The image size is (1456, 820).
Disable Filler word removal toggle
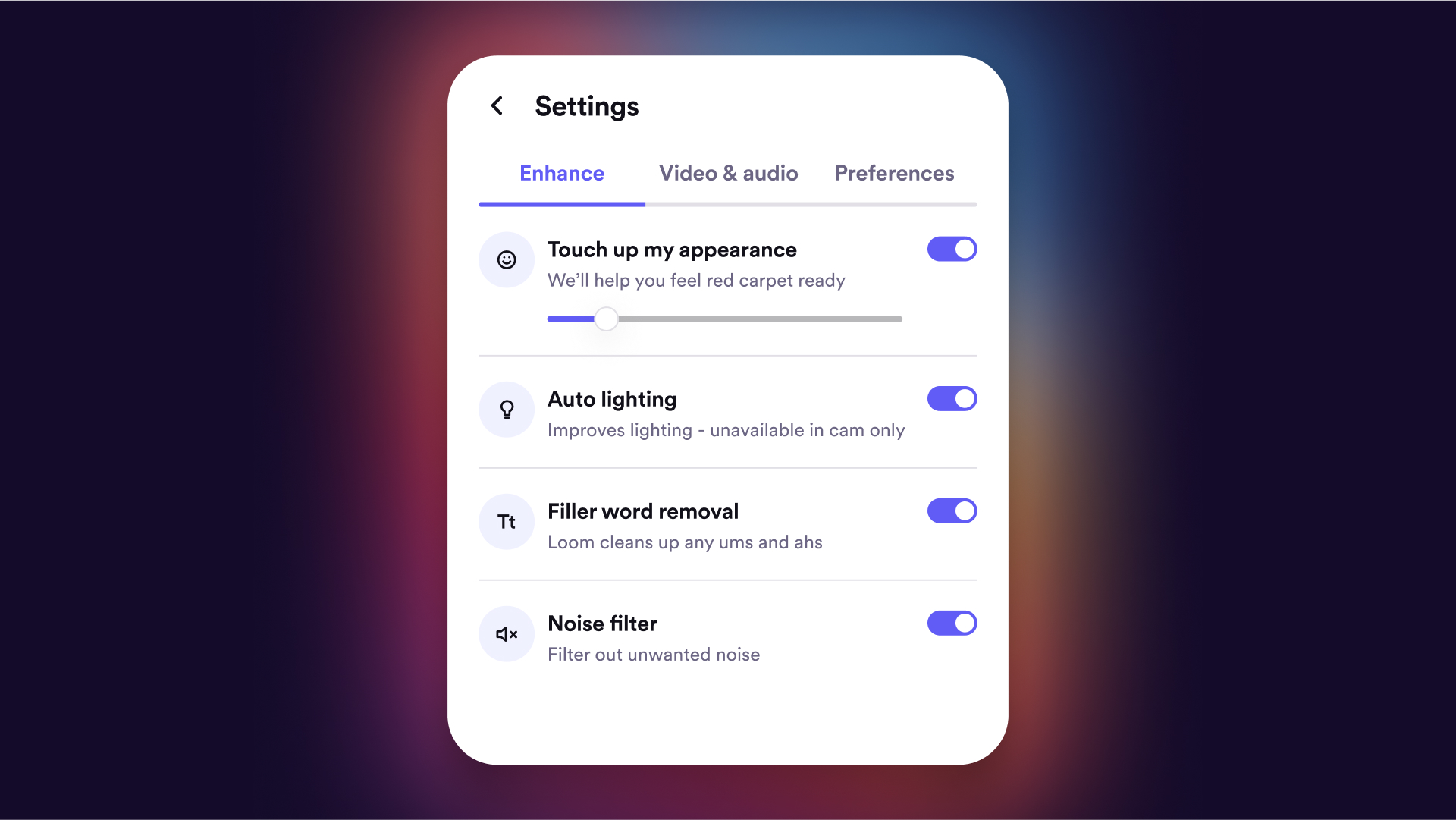pos(951,511)
